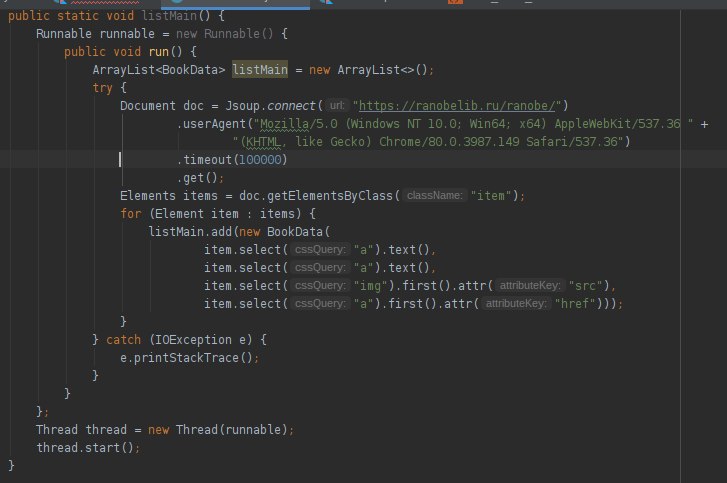Click the 'static' keyword
The width and height of the screenshot is (727, 483).
[x=78, y=16]
